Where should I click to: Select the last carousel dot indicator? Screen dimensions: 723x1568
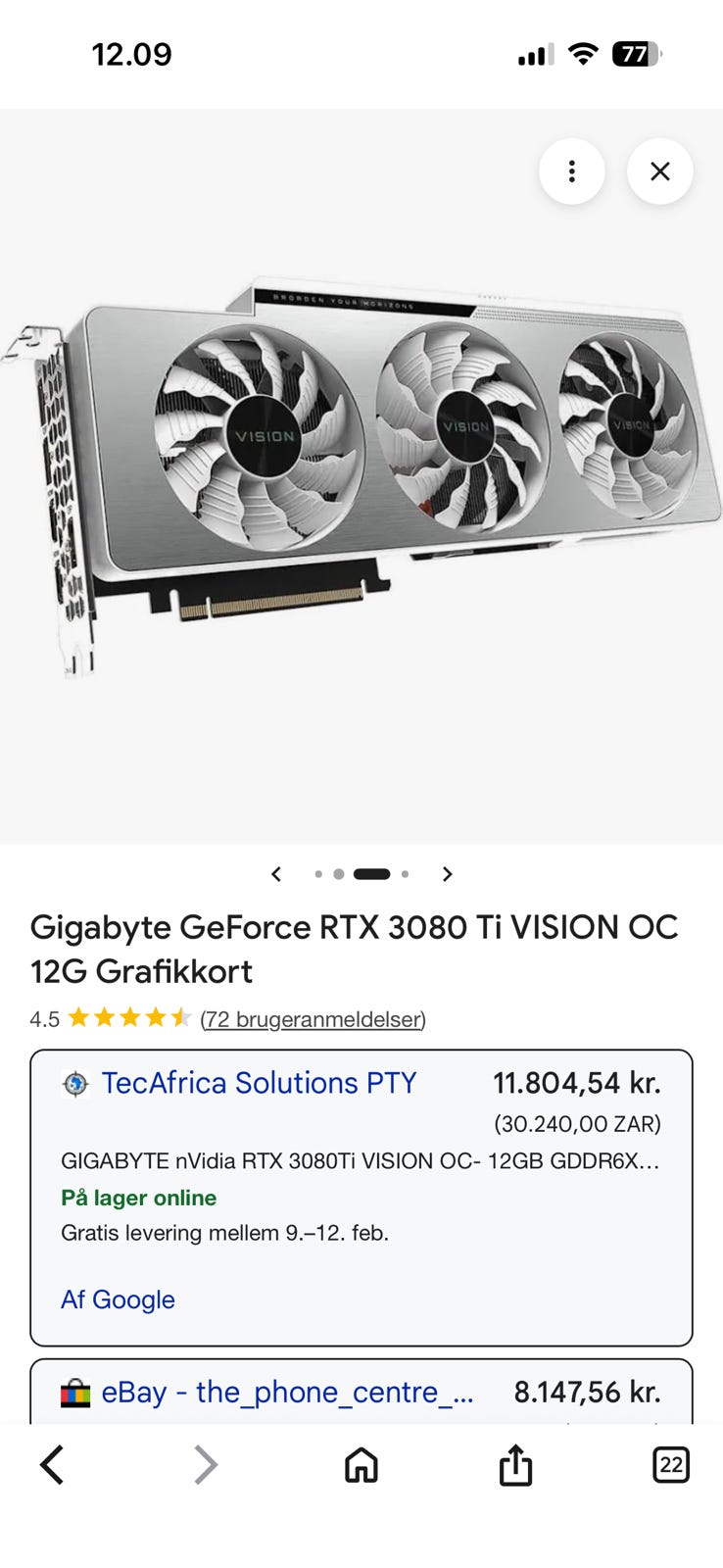[405, 874]
